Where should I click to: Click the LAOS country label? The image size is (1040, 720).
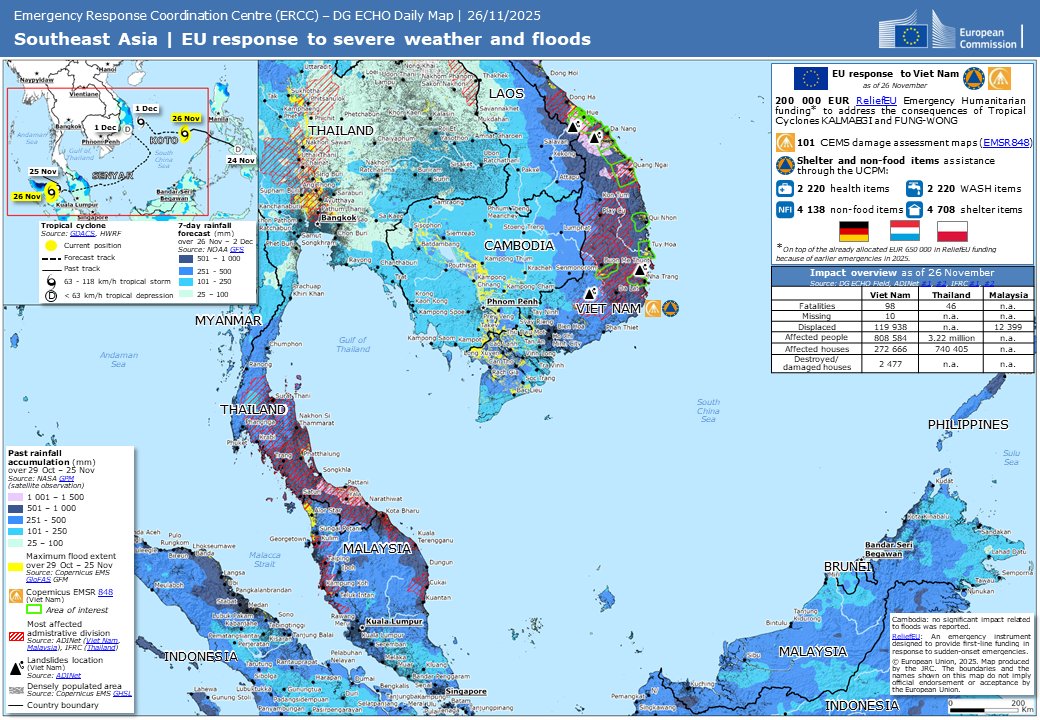click(506, 93)
